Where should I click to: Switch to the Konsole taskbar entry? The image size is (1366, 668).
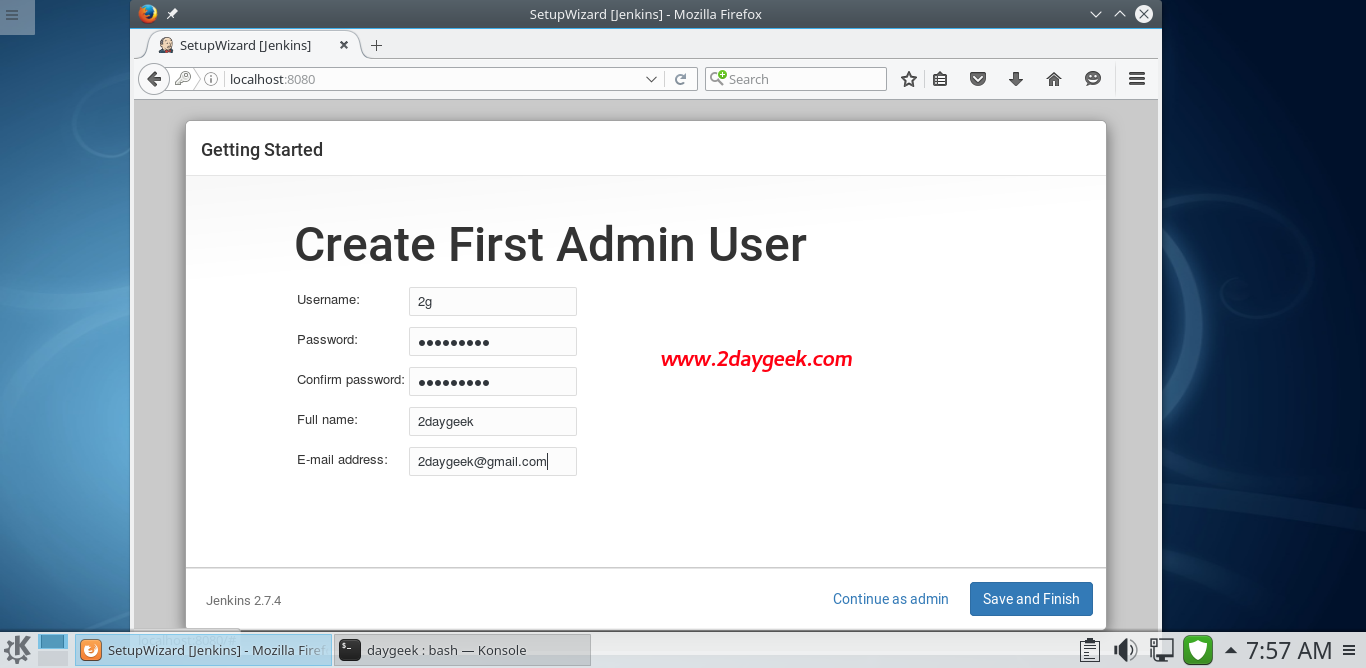click(x=462, y=650)
